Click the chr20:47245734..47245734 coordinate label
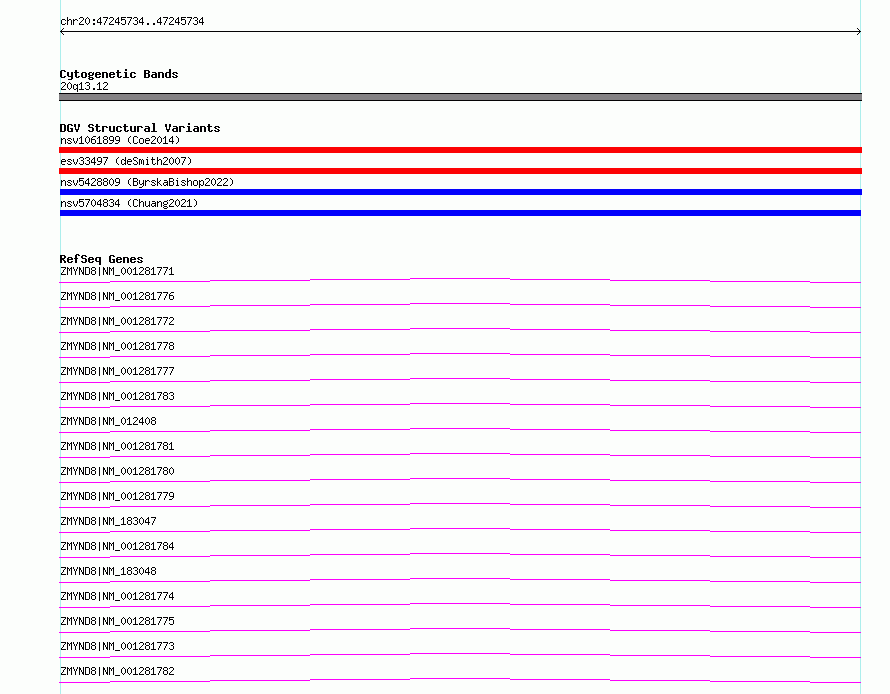 point(132,21)
